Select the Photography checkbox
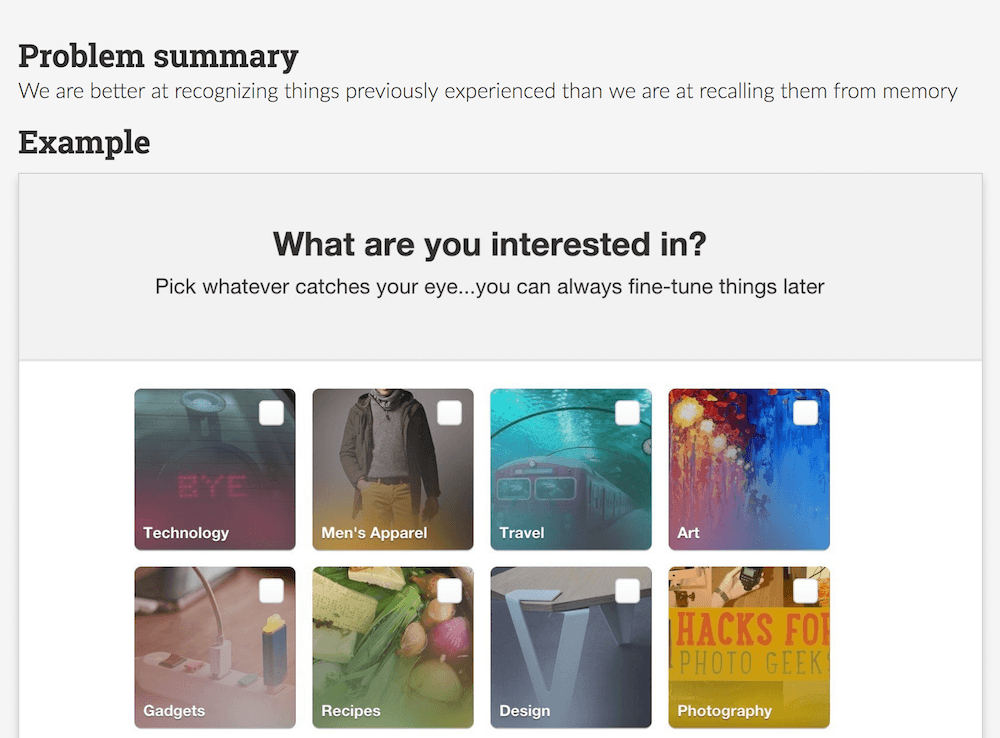1000x738 pixels. (805, 591)
